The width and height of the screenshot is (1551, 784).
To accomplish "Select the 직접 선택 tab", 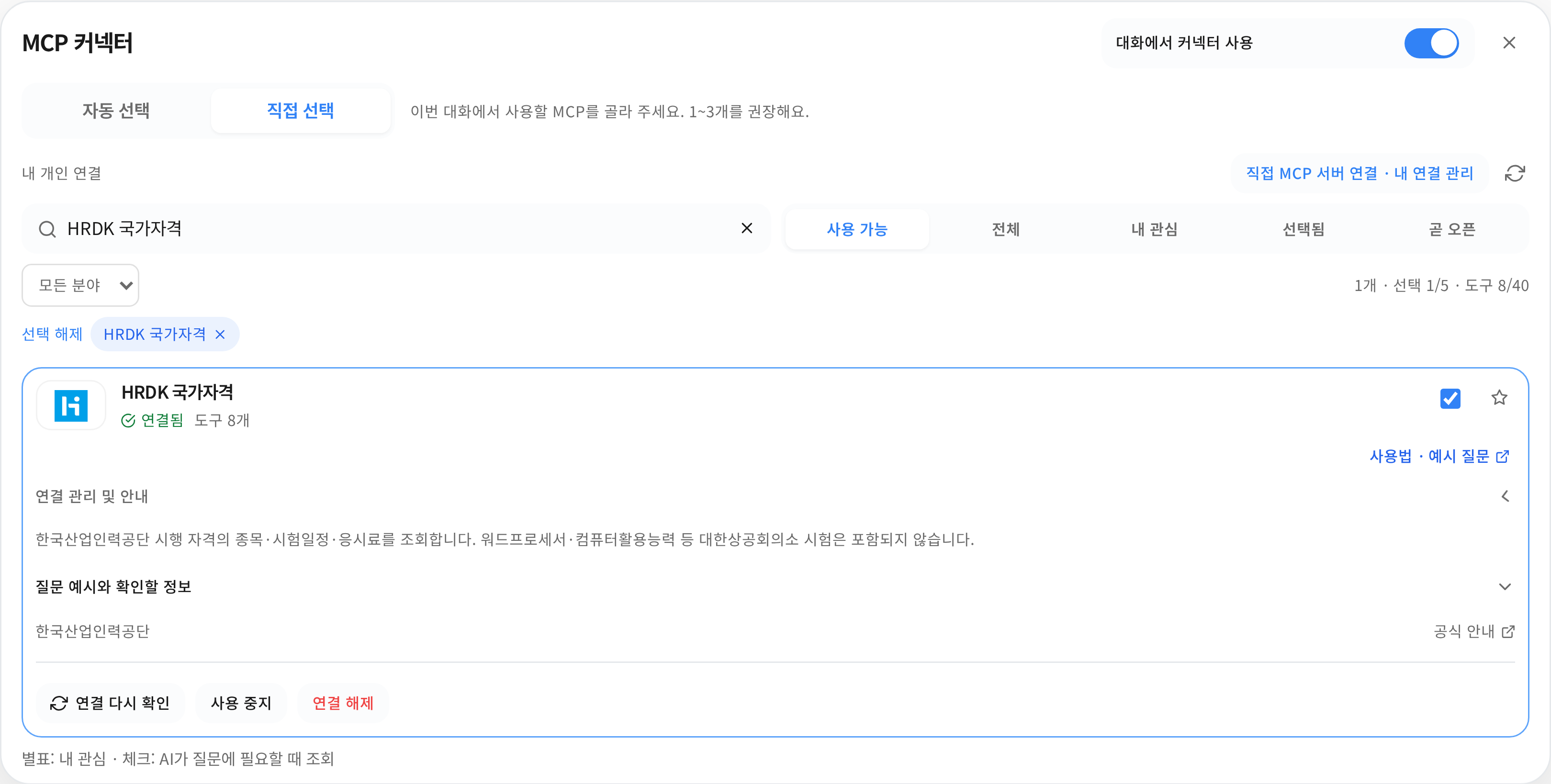I will click(x=301, y=111).
